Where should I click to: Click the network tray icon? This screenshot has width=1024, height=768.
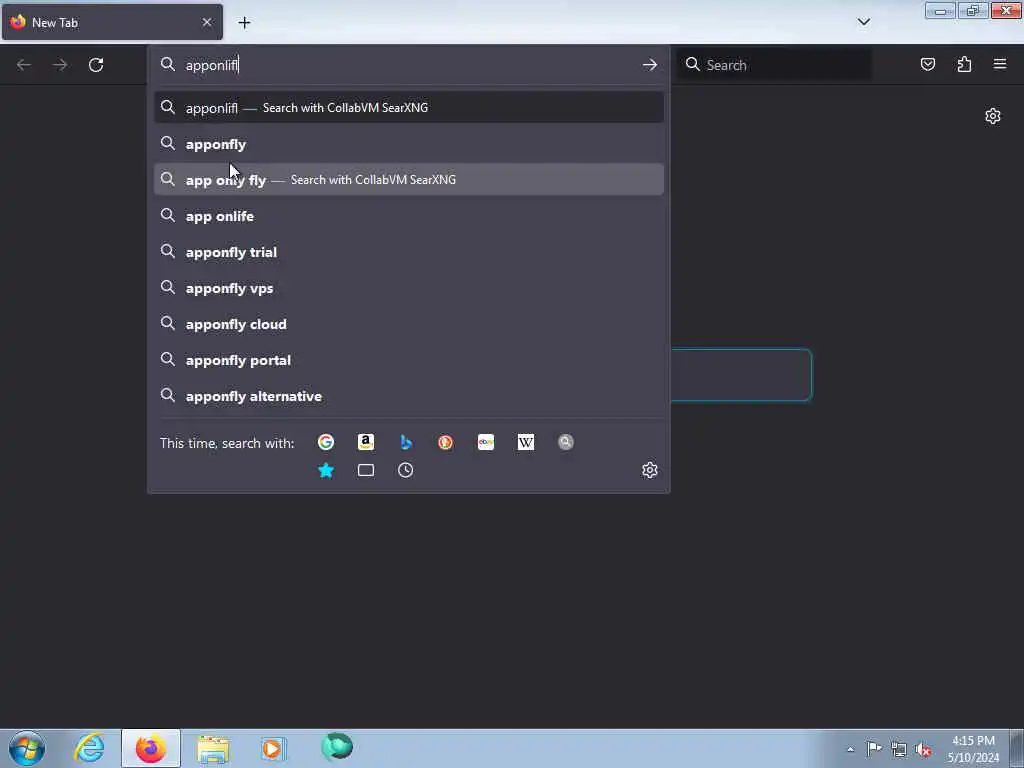pyautogui.click(x=899, y=749)
